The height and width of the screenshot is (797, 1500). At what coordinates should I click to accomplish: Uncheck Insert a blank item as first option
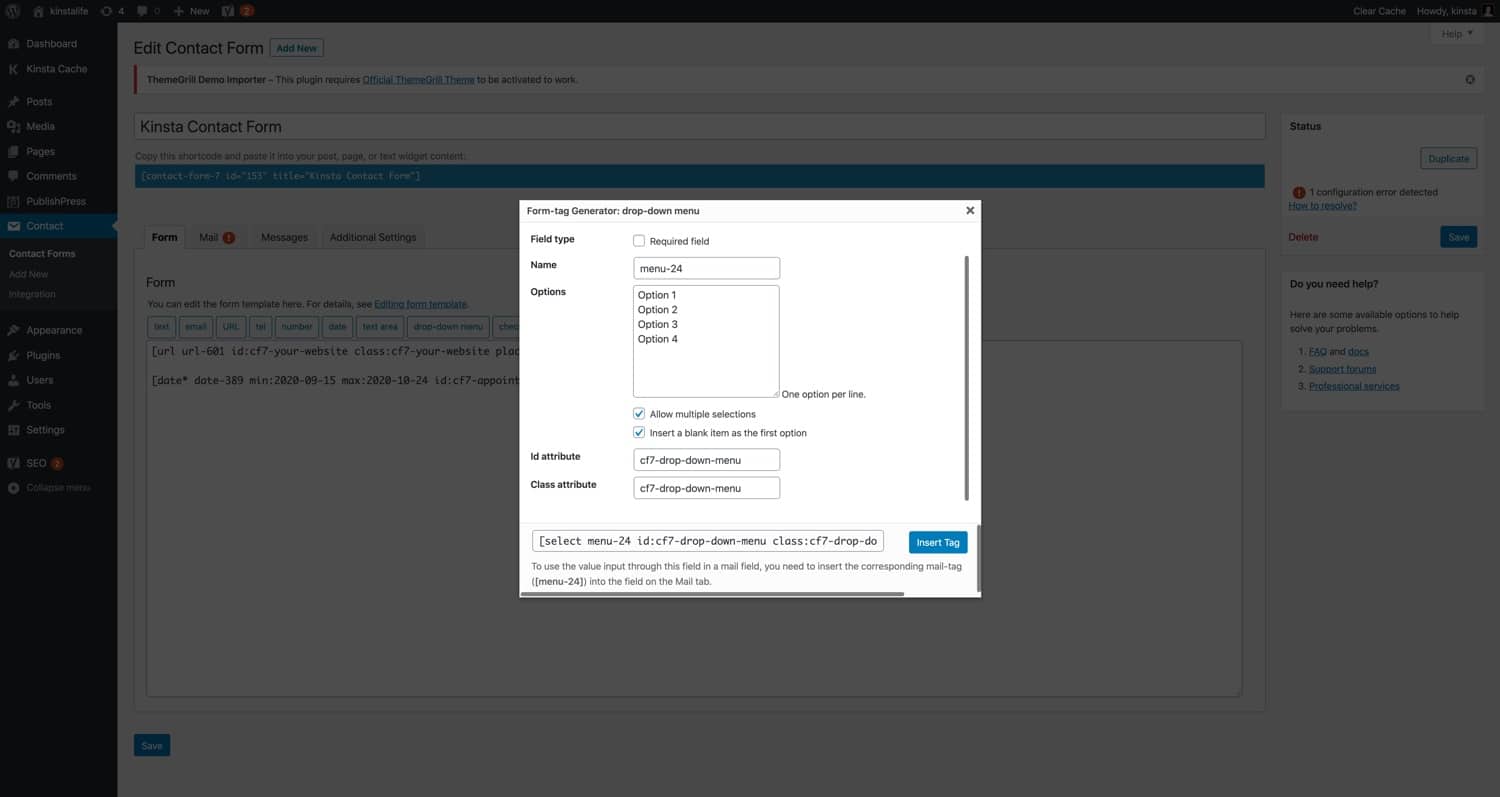639,432
